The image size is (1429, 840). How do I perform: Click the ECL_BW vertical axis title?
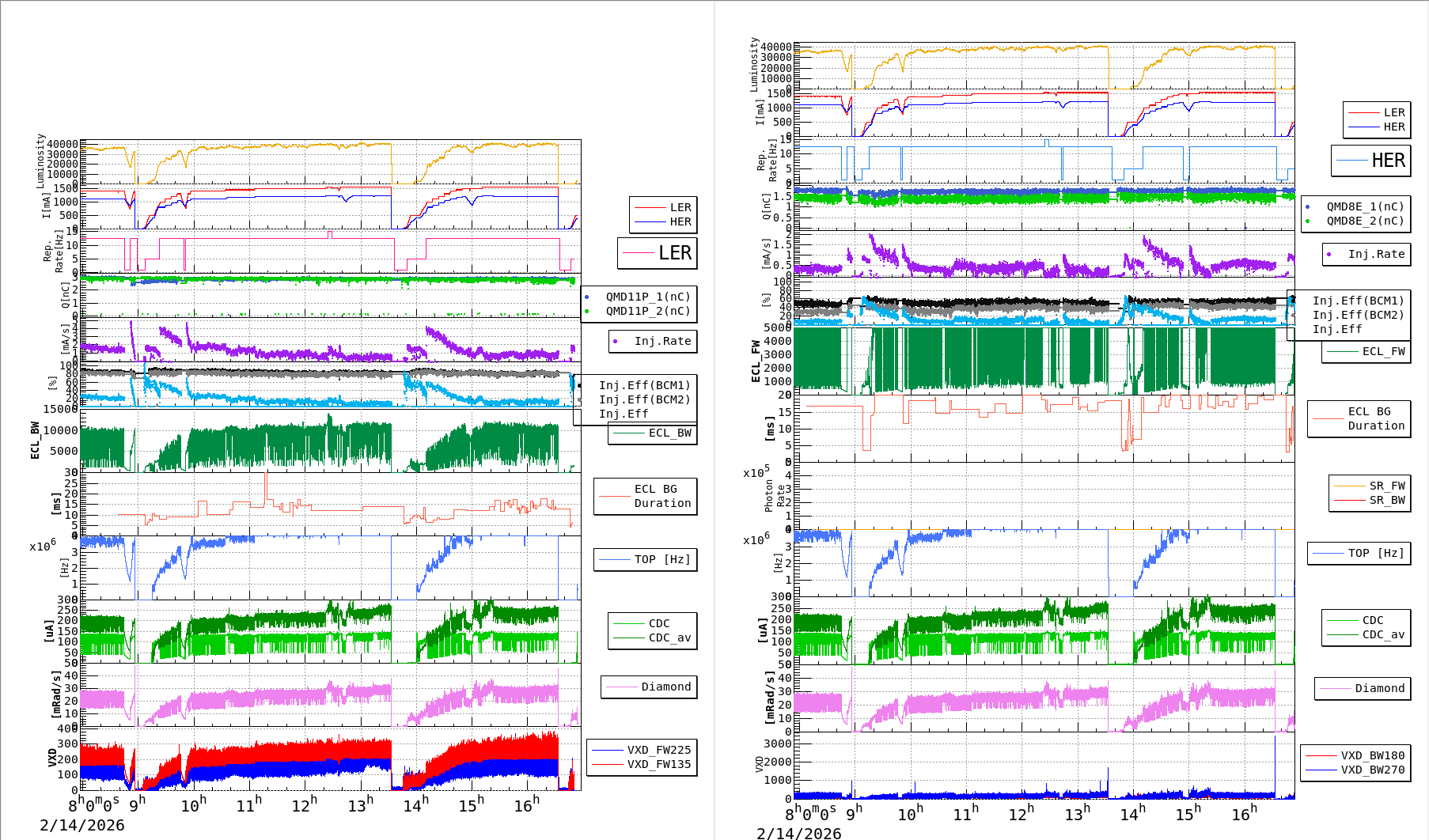[x=35, y=441]
